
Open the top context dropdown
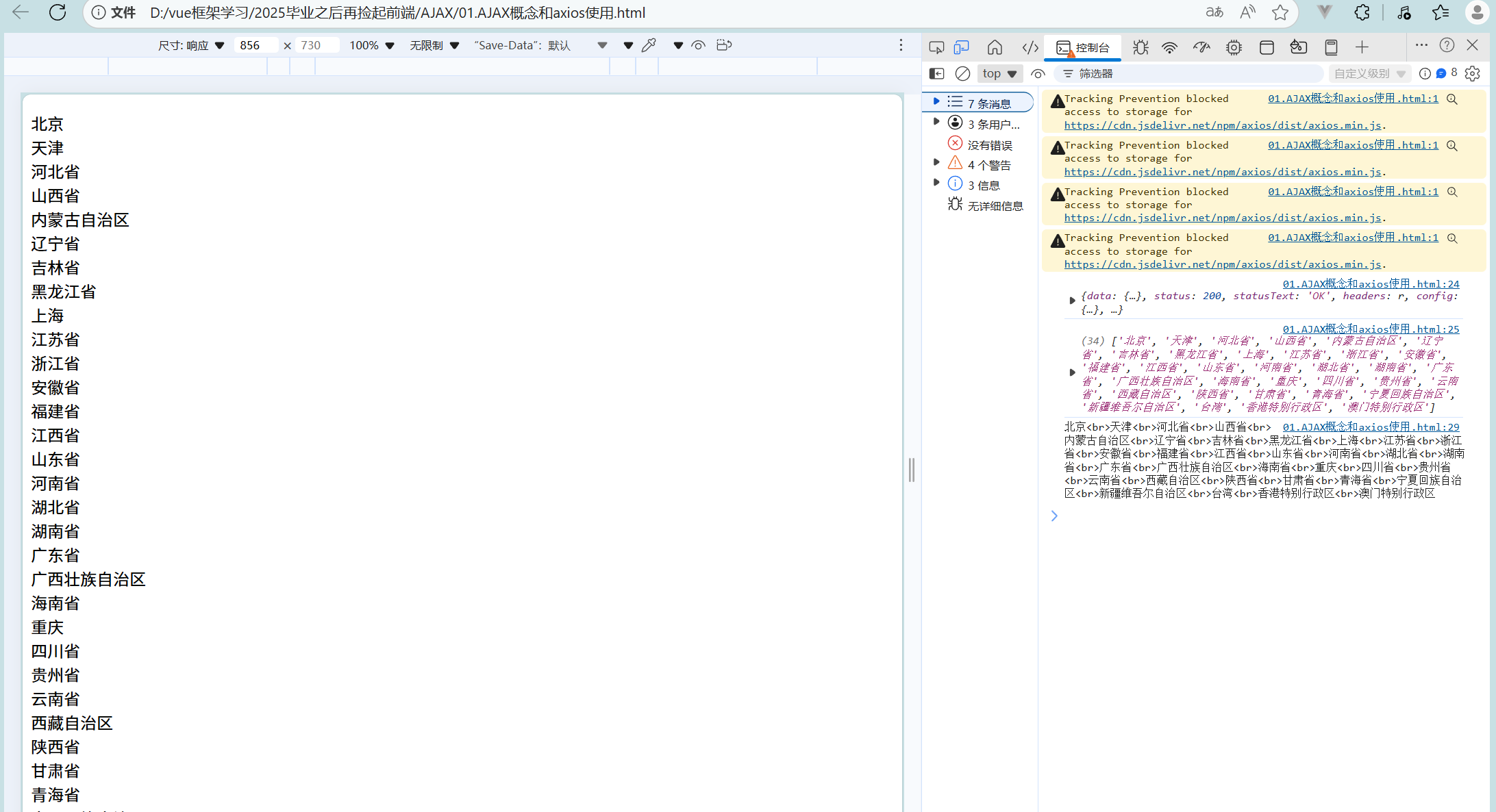pyautogui.click(x=999, y=73)
